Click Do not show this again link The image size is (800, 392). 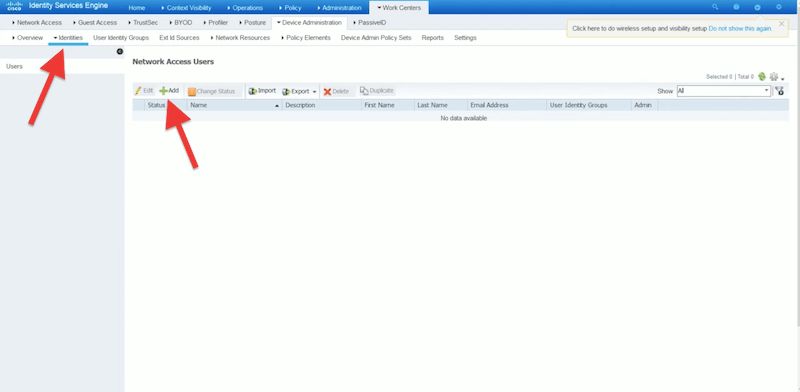740,29
